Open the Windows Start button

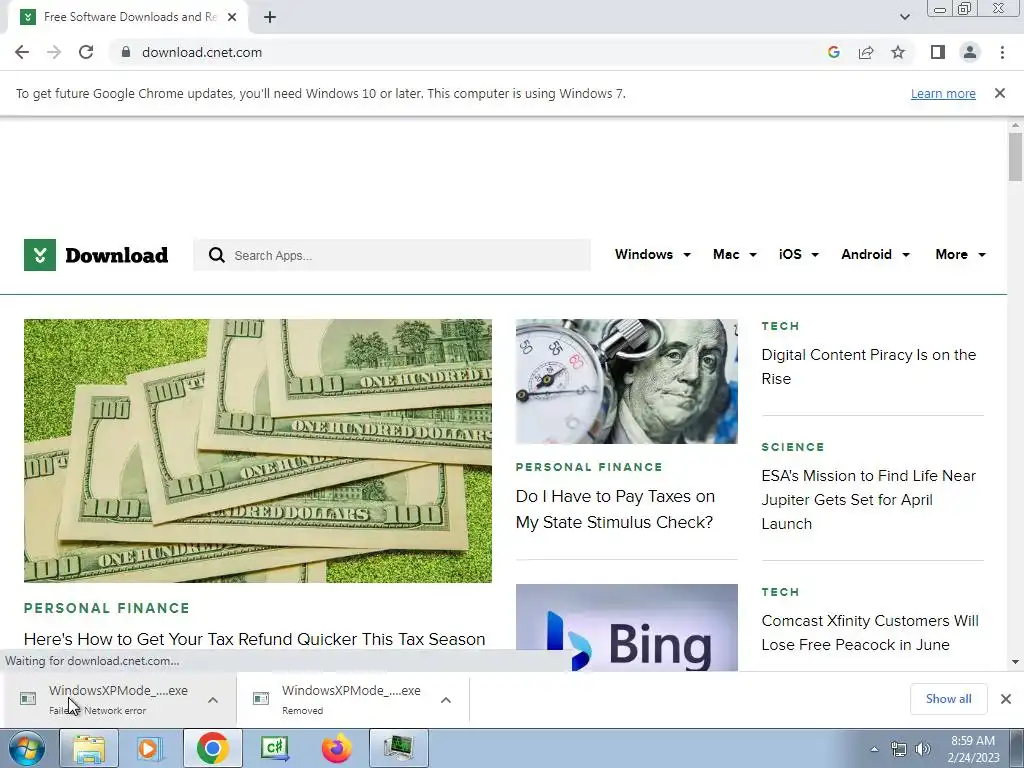tap(26, 748)
